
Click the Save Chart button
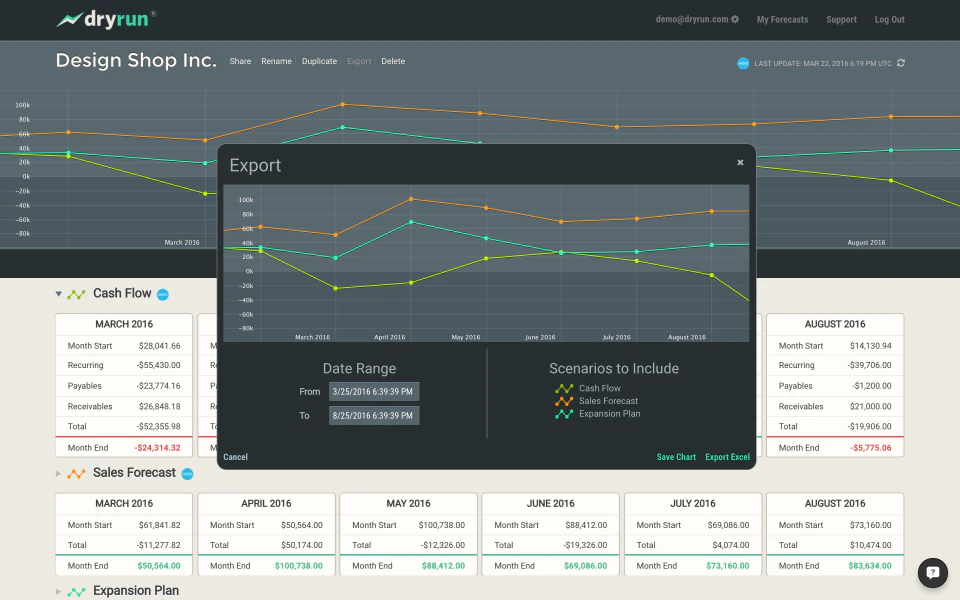point(676,457)
